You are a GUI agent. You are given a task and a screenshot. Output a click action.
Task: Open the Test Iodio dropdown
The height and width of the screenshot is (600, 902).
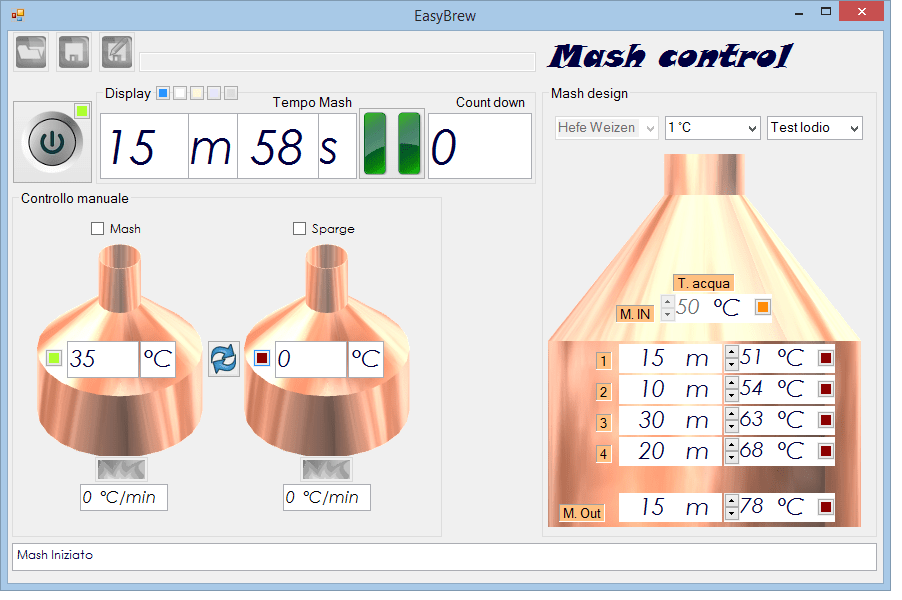pos(815,128)
